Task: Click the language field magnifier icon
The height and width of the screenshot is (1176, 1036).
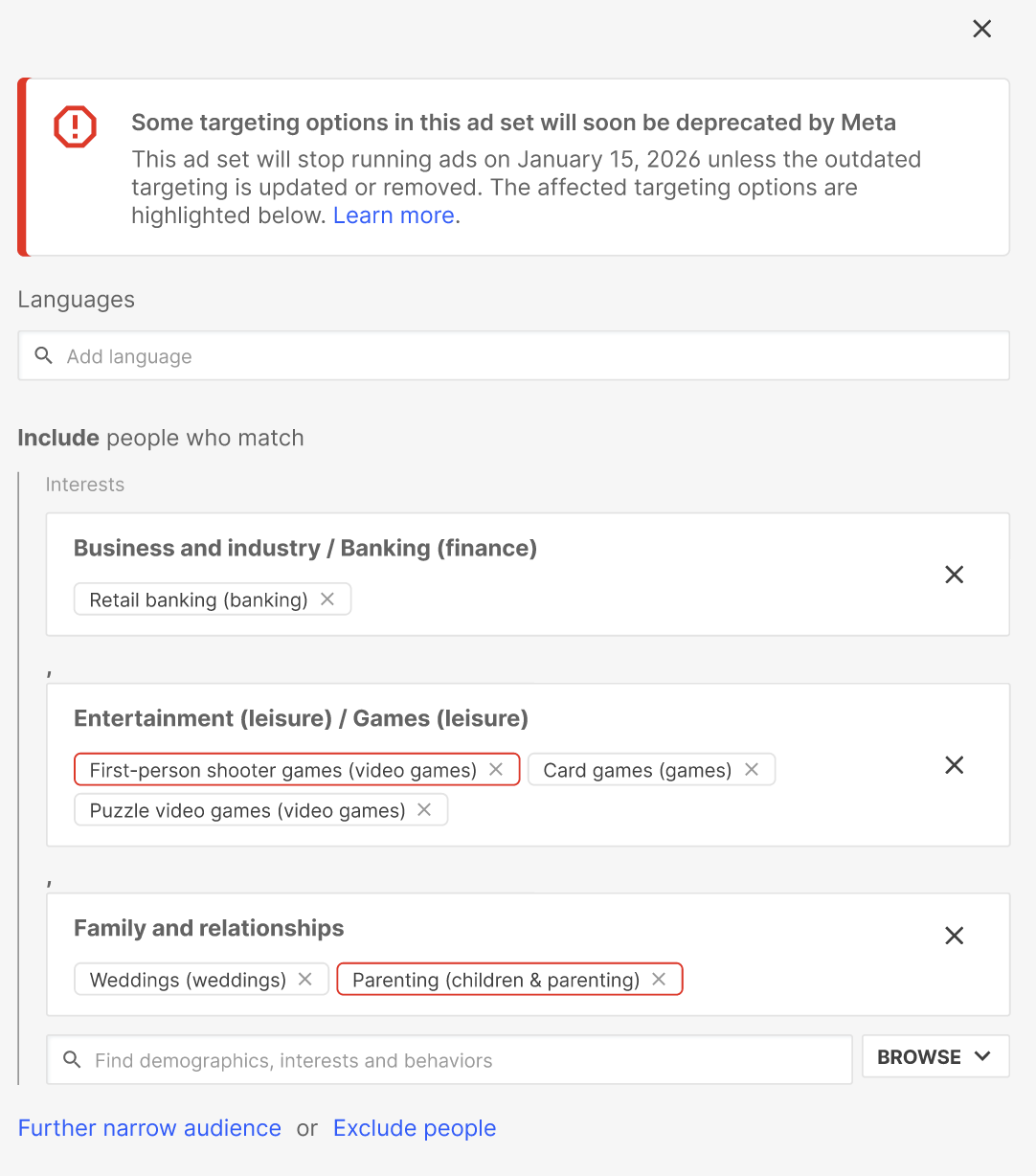Action: pyautogui.click(x=43, y=356)
